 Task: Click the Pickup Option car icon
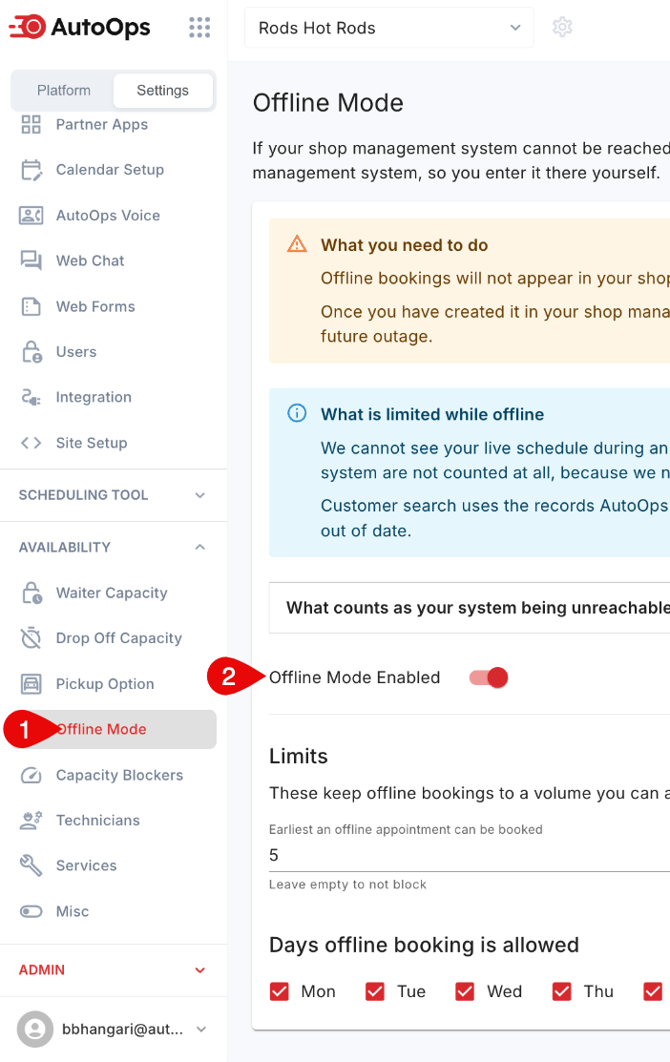click(31, 684)
